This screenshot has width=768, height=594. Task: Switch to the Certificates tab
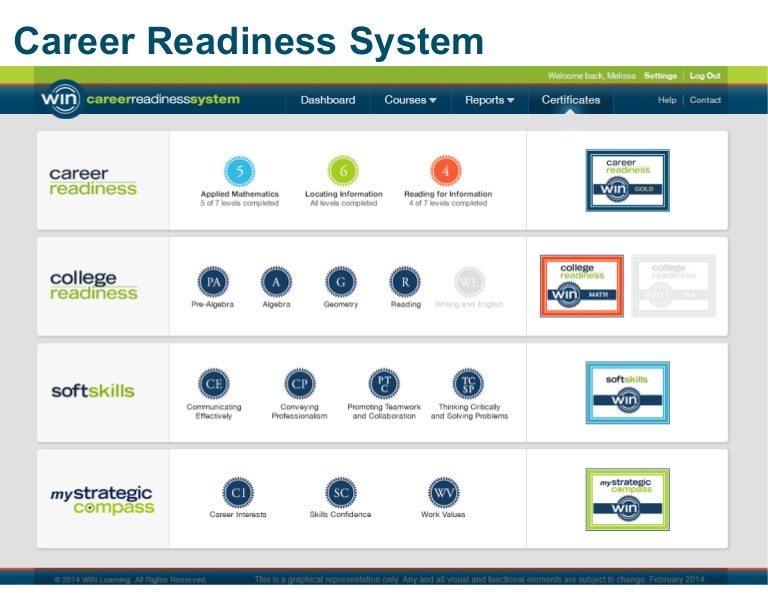(571, 100)
